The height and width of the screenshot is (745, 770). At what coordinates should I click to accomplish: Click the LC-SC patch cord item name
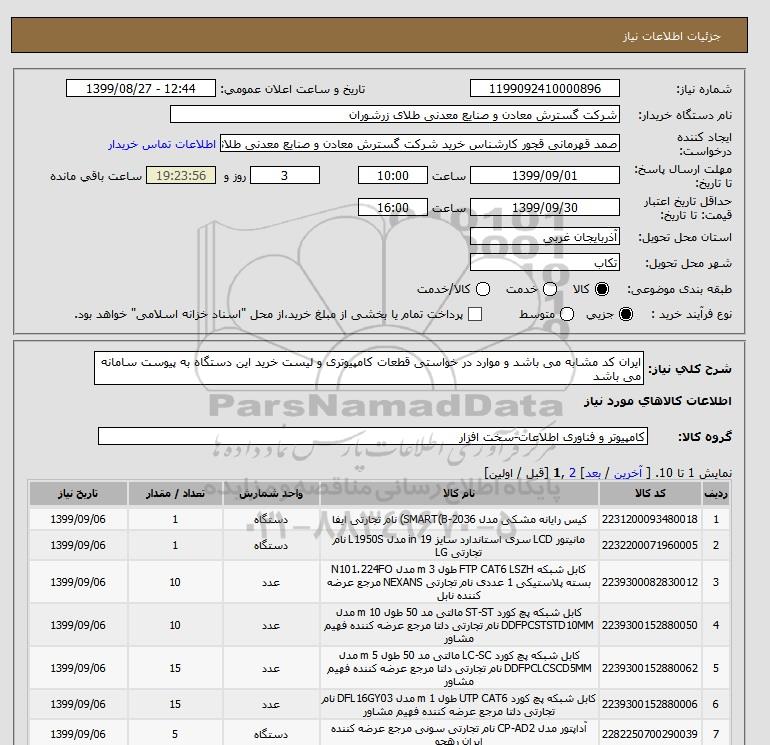click(x=459, y=668)
